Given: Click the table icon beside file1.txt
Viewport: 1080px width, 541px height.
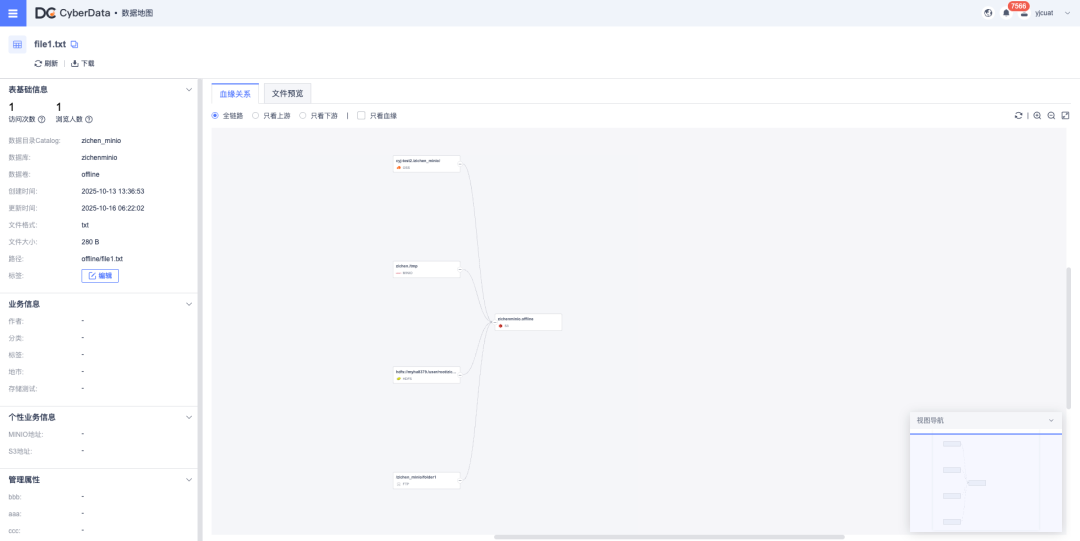Looking at the screenshot, I should 17,44.
